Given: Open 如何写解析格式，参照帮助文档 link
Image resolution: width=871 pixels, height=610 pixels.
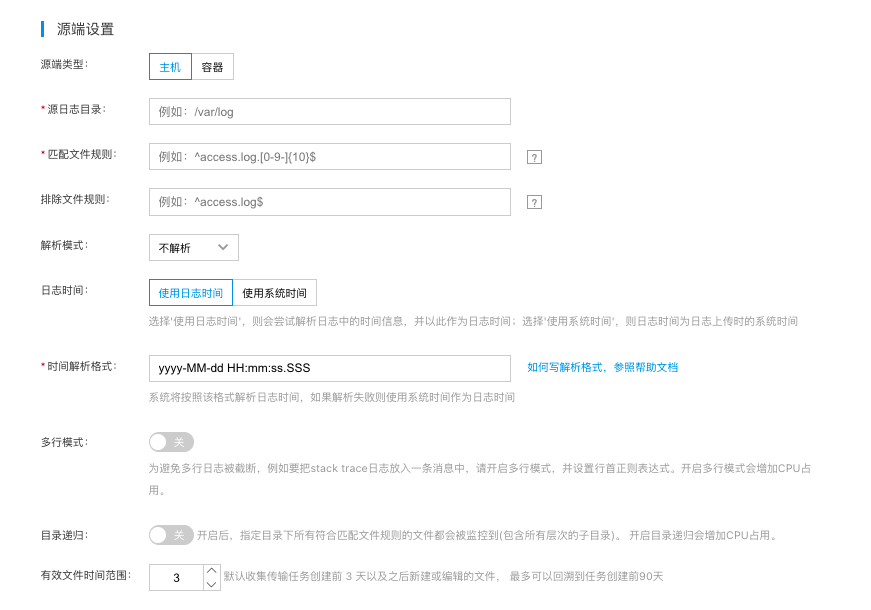Looking at the screenshot, I should pos(602,367).
